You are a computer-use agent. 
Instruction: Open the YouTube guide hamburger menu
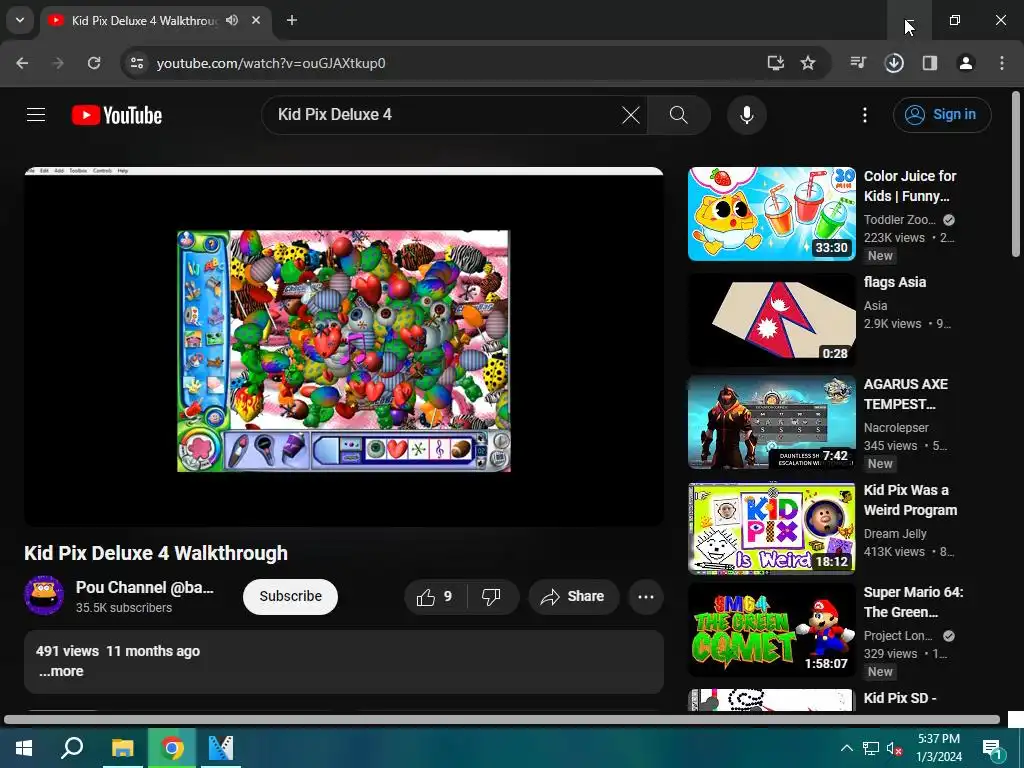36,115
